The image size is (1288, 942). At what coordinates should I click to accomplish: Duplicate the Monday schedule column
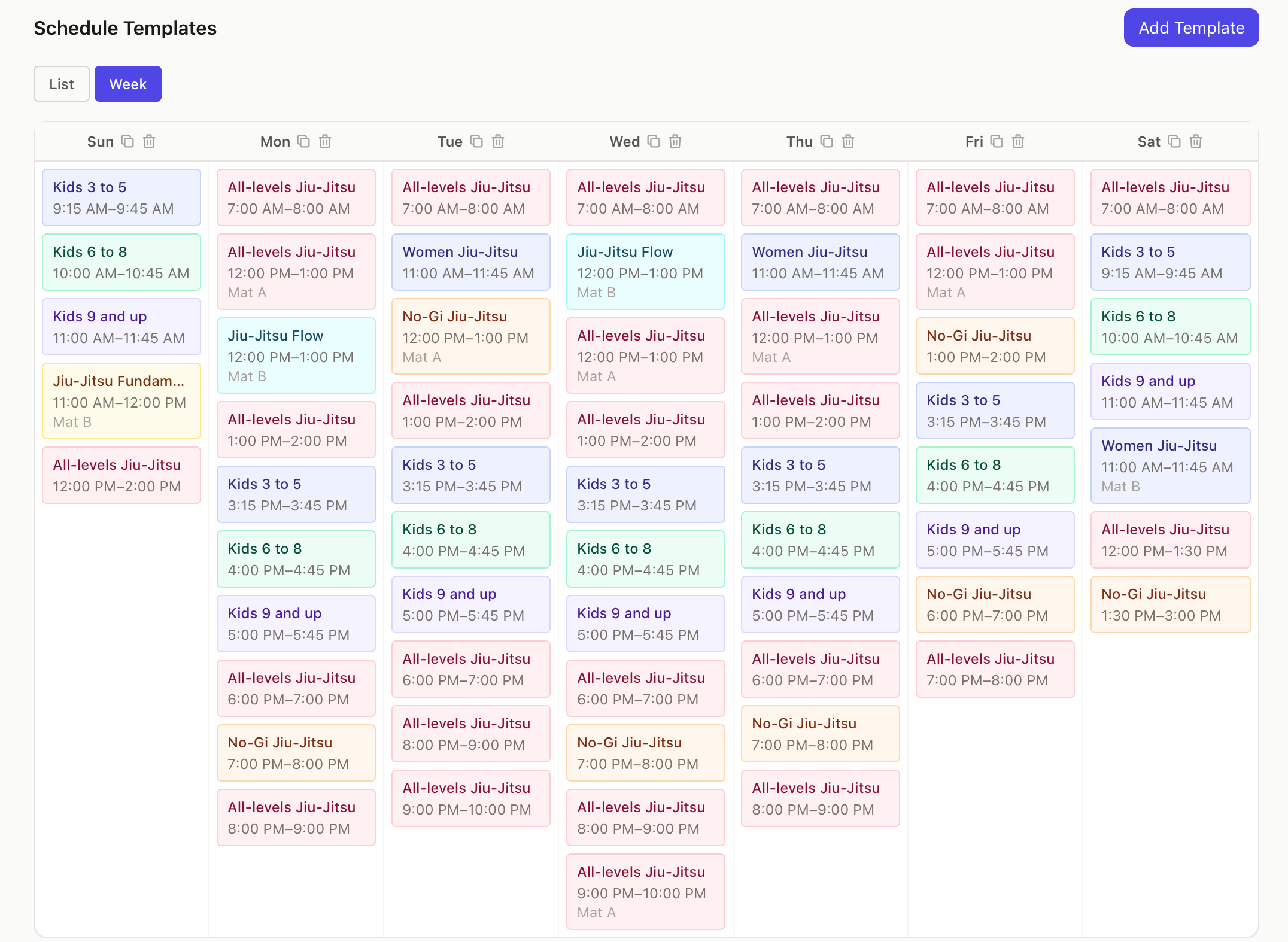pos(303,141)
